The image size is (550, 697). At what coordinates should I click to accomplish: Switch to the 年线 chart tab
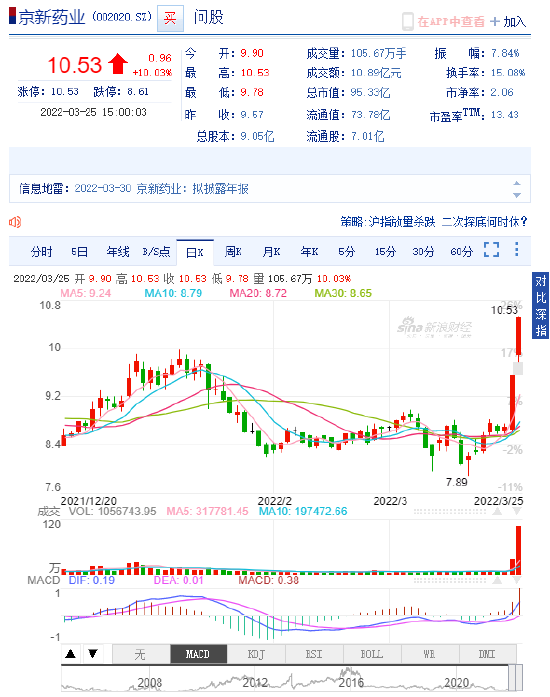click(118, 252)
